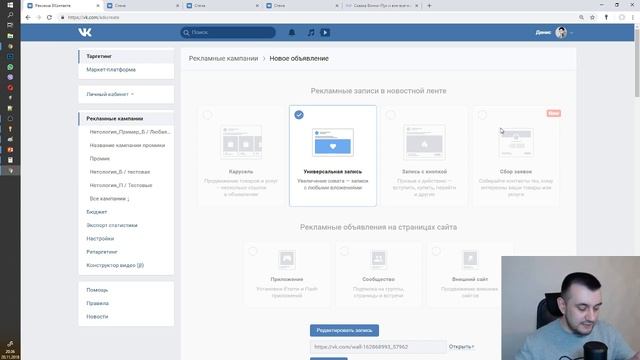Bookmark this page with the star icon
Image resolution: width=640 pixels, height=360 pixels.
point(592,18)
